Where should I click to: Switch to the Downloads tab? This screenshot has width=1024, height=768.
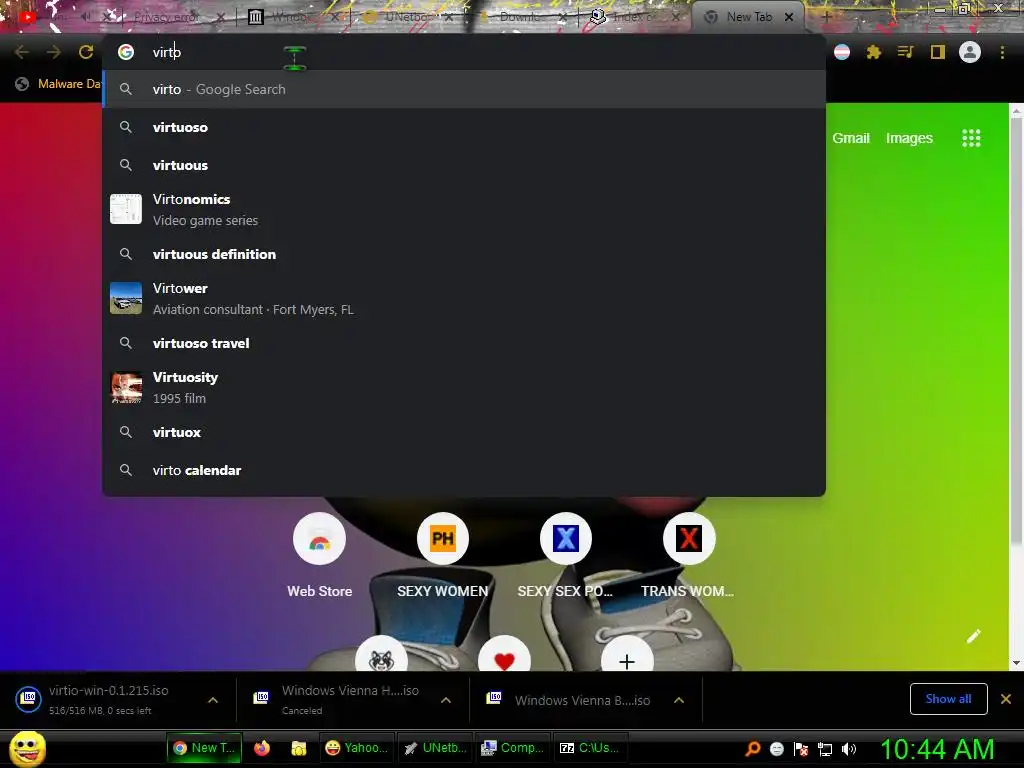[522, 17]
